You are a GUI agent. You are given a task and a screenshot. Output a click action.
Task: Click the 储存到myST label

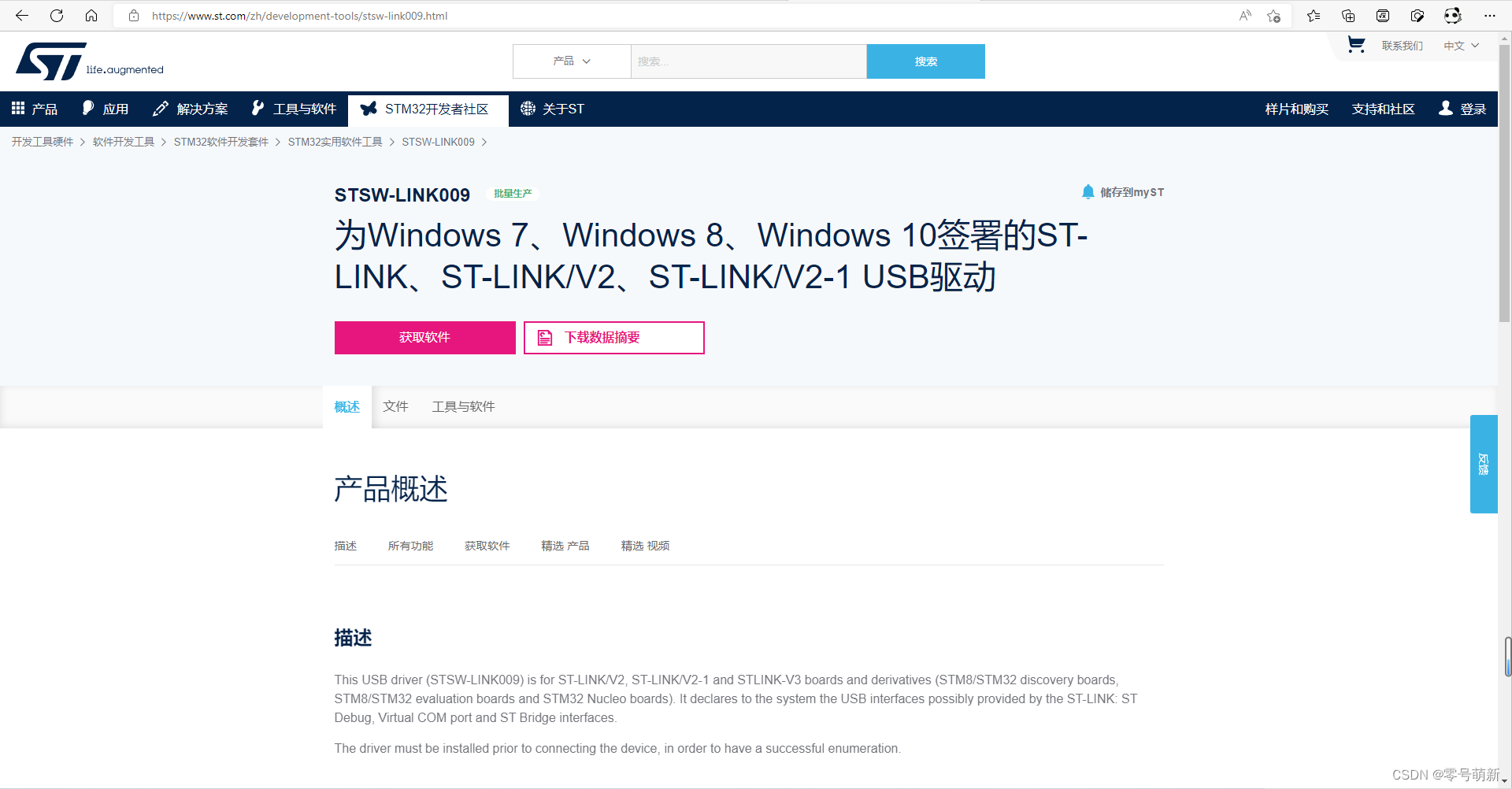click(1132, 192)
